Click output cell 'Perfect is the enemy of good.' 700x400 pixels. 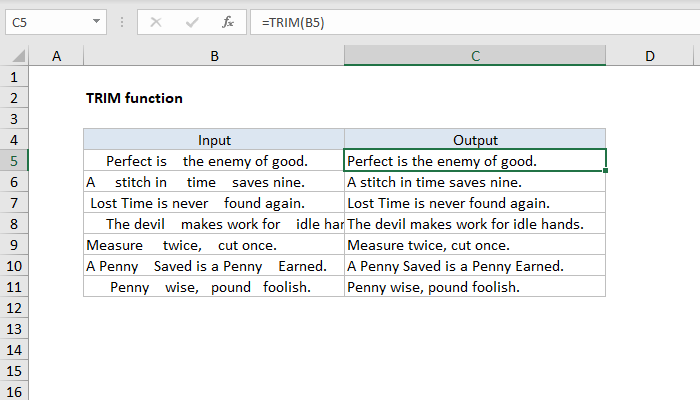point(475,161)
